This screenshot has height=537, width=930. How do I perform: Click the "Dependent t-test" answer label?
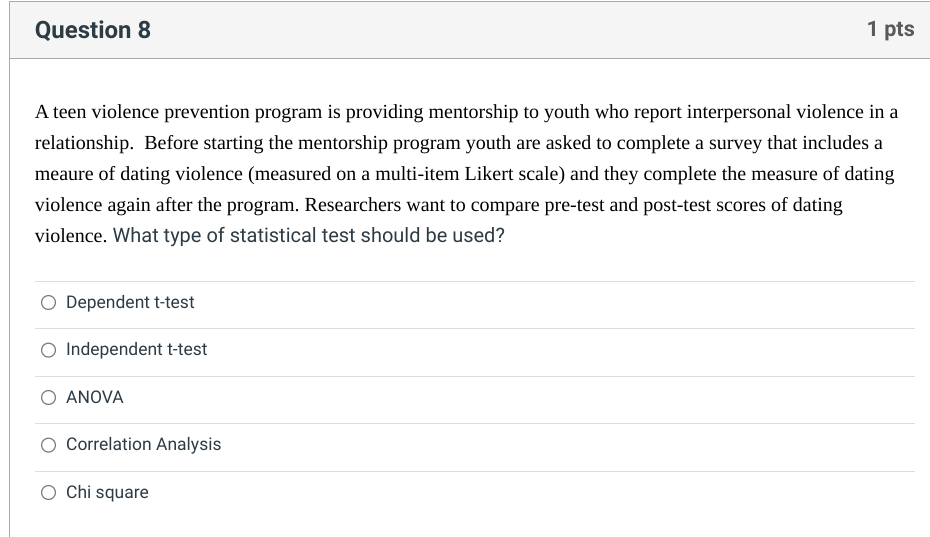[x=130, y=303]
